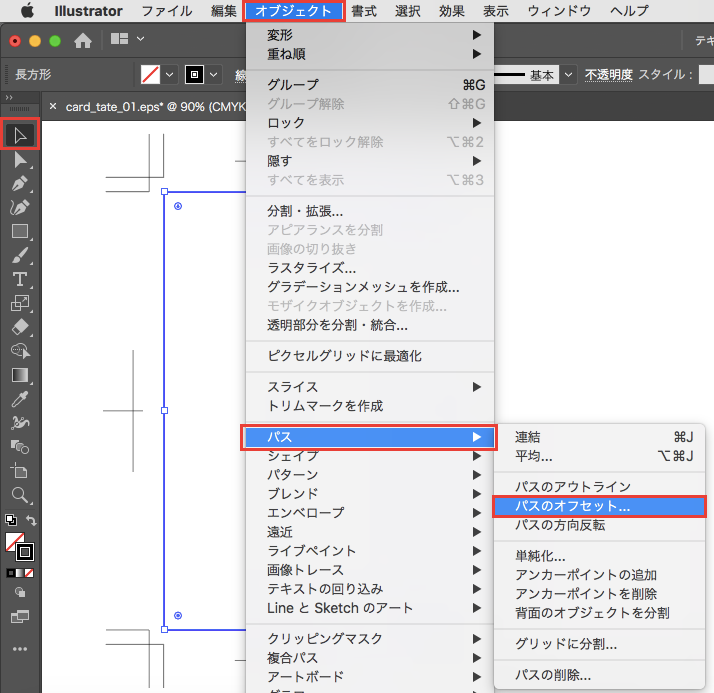
Task: Set the color mode to None
Action: pos(30,573)
